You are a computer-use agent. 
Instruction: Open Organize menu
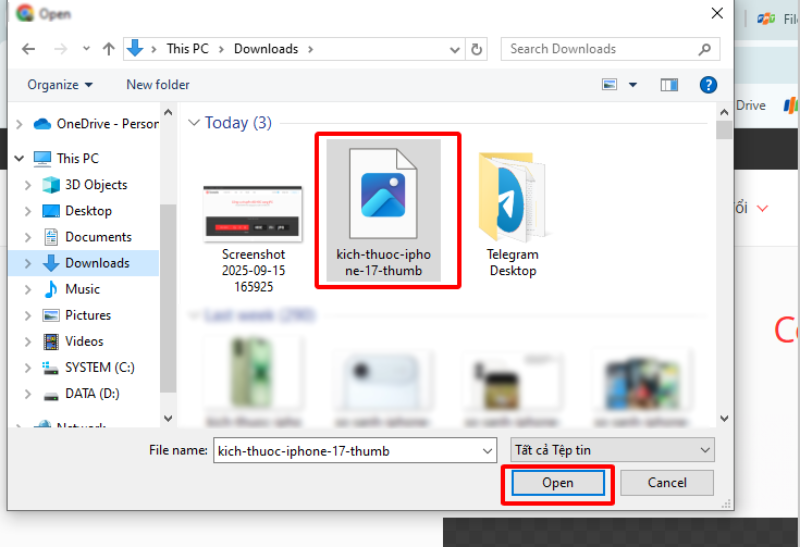[x=60, y=85]
